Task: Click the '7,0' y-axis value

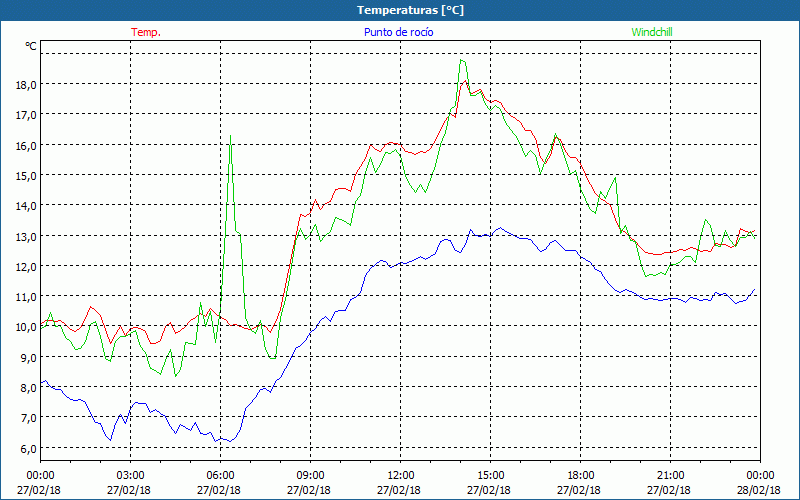Action: pos(28,418)
